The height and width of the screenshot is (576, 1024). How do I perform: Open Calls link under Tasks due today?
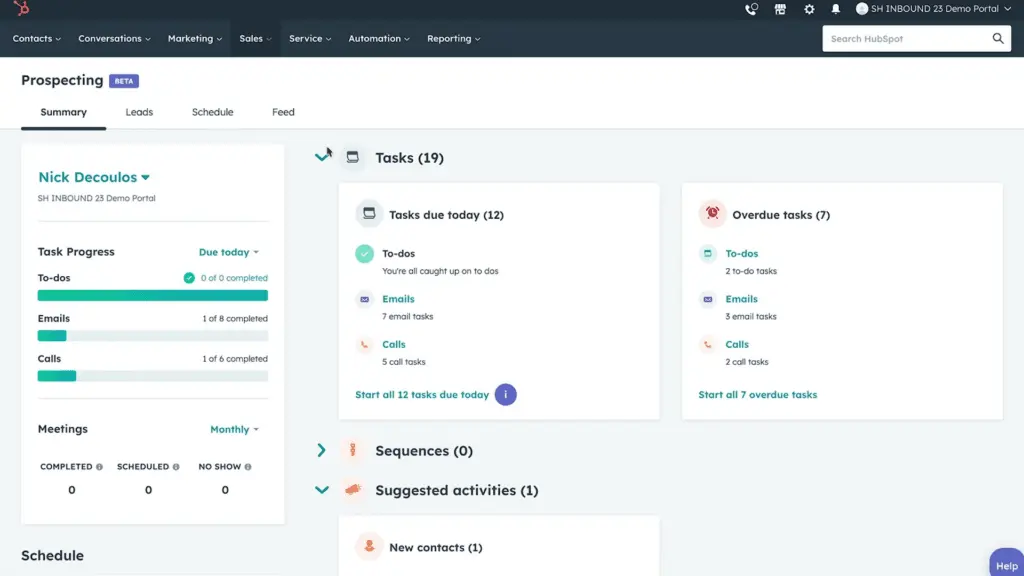[394, 345]
